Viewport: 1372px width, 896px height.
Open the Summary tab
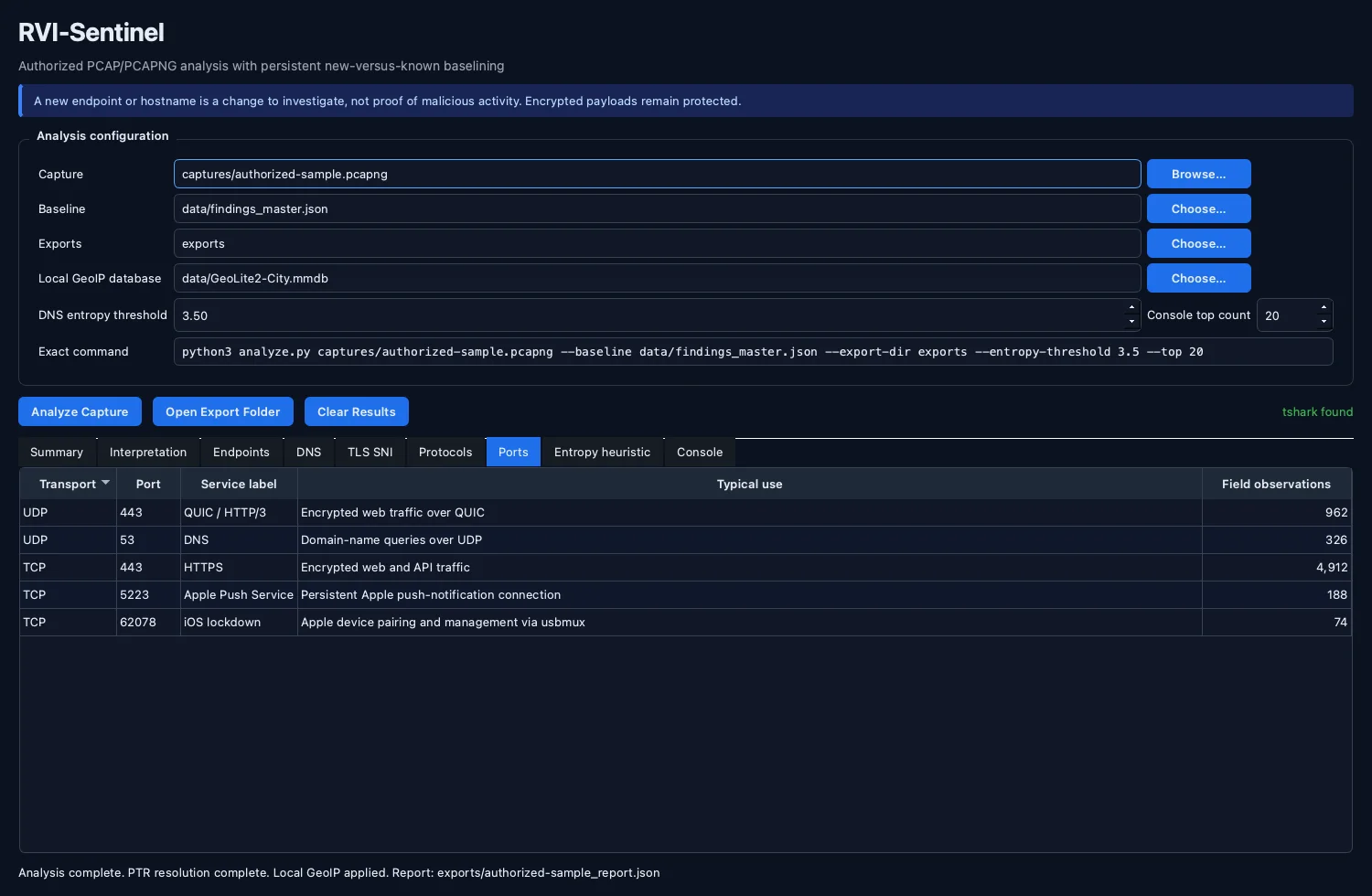(x=57, y=452)
